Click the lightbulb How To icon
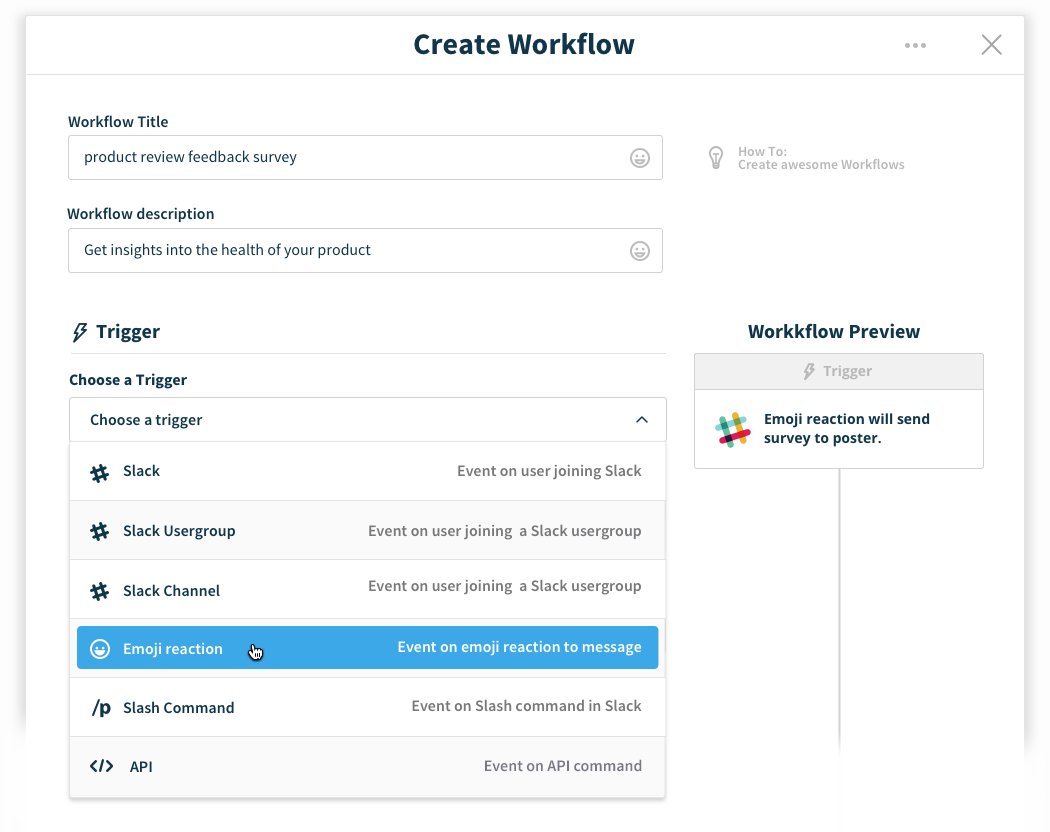The image size is (1050, 832). click(x=716, y=158)
